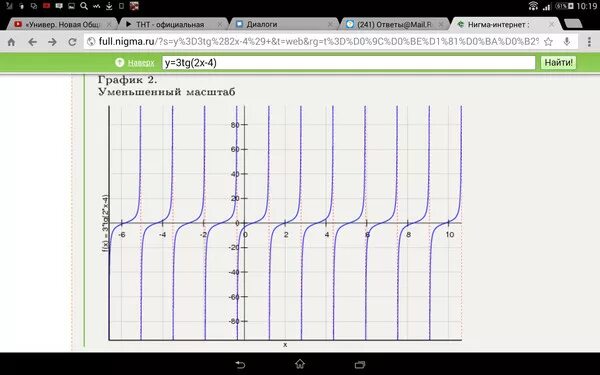Click the full.nigma.ru address bar
This screenshot has height=375, width=600.
point(312,42)
